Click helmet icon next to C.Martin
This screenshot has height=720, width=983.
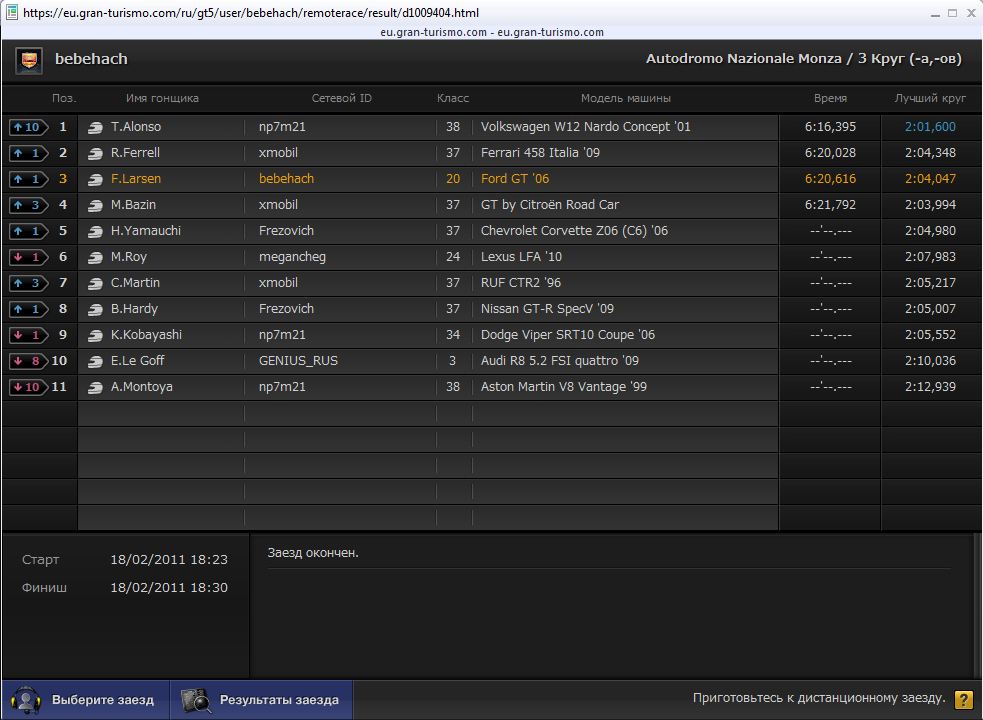[x=95, y=283]
